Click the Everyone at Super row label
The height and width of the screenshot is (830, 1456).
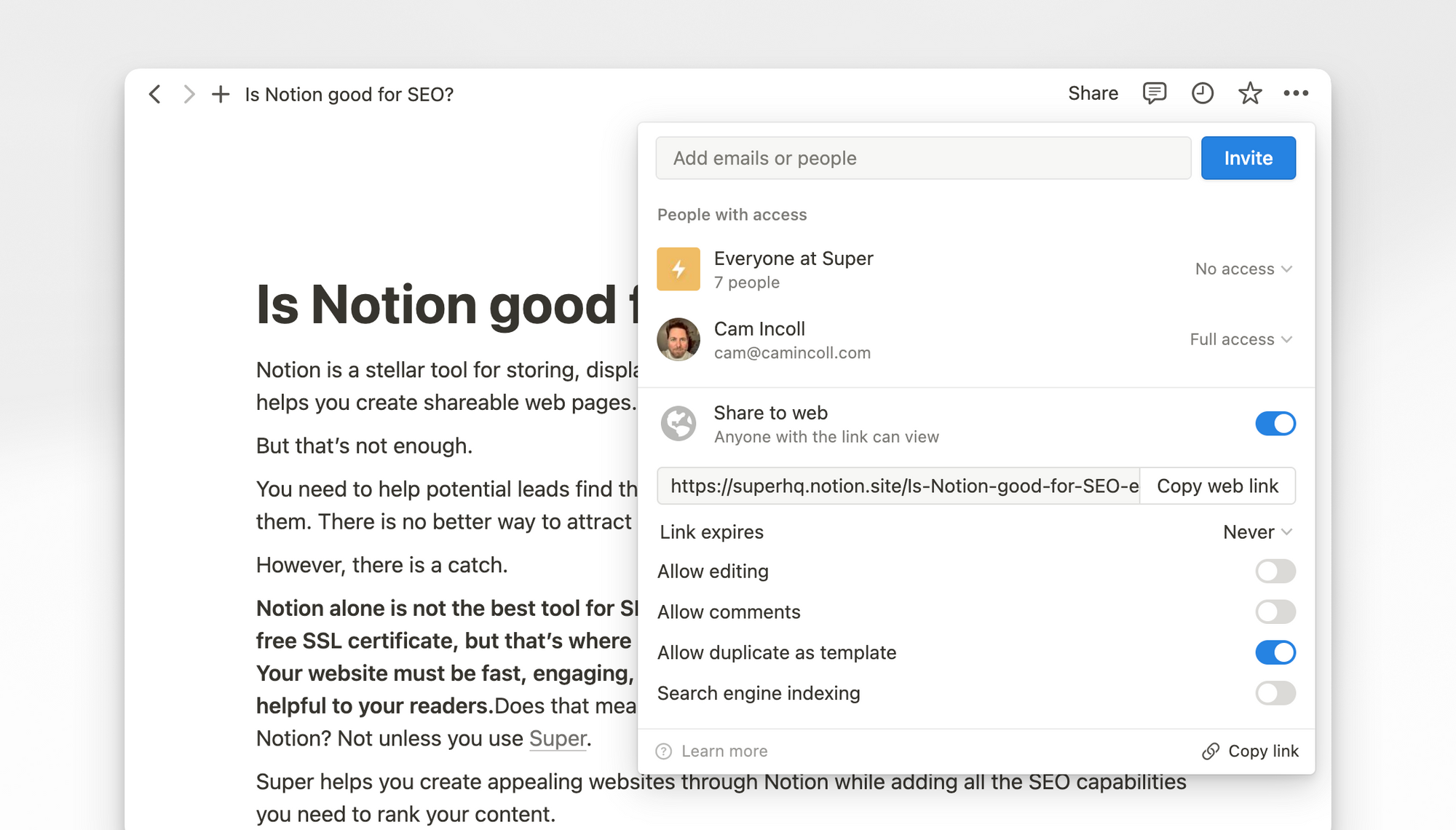click(x=794, y=258)
